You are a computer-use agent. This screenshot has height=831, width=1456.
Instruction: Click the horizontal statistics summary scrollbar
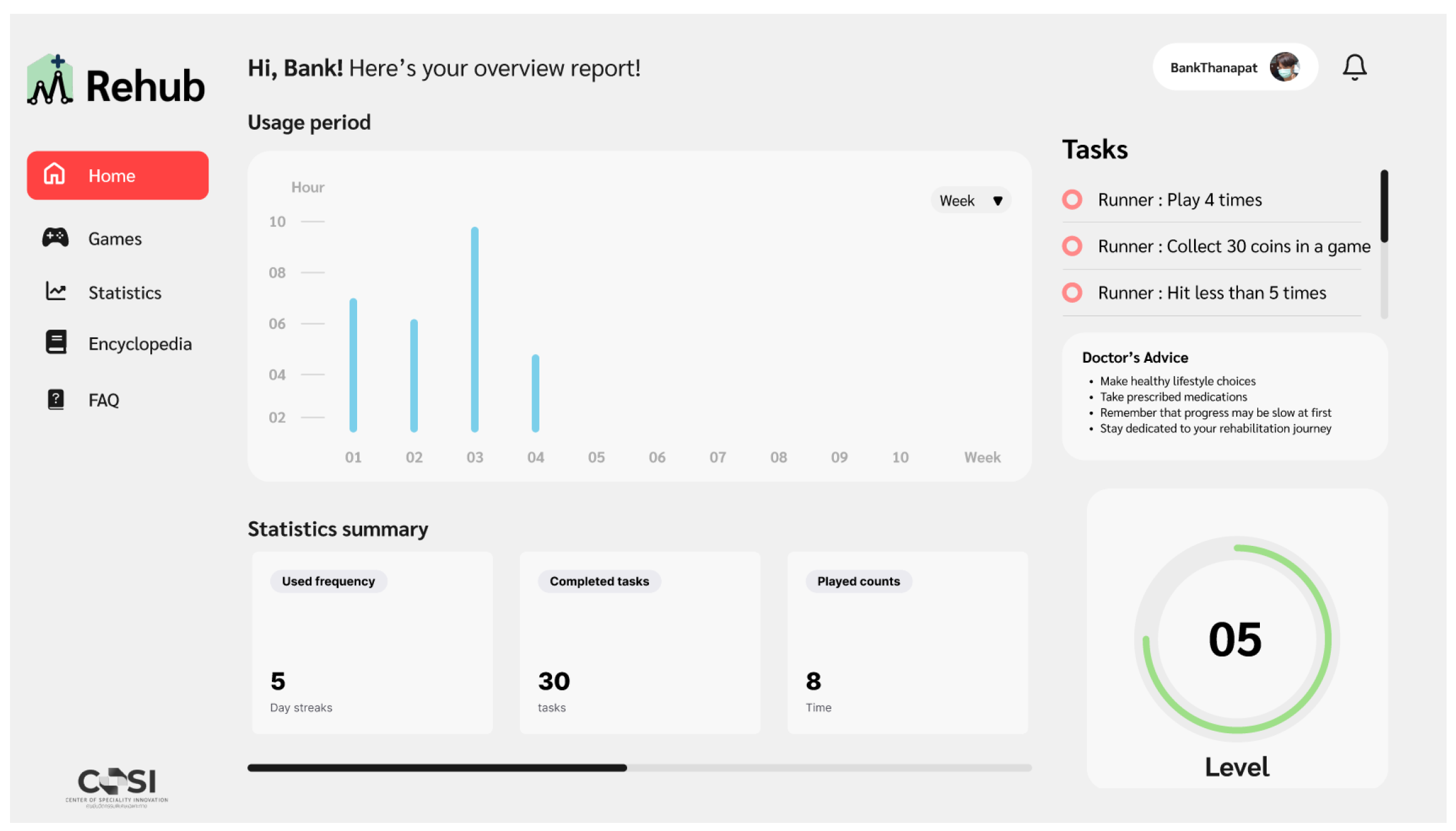pos(437,768)
